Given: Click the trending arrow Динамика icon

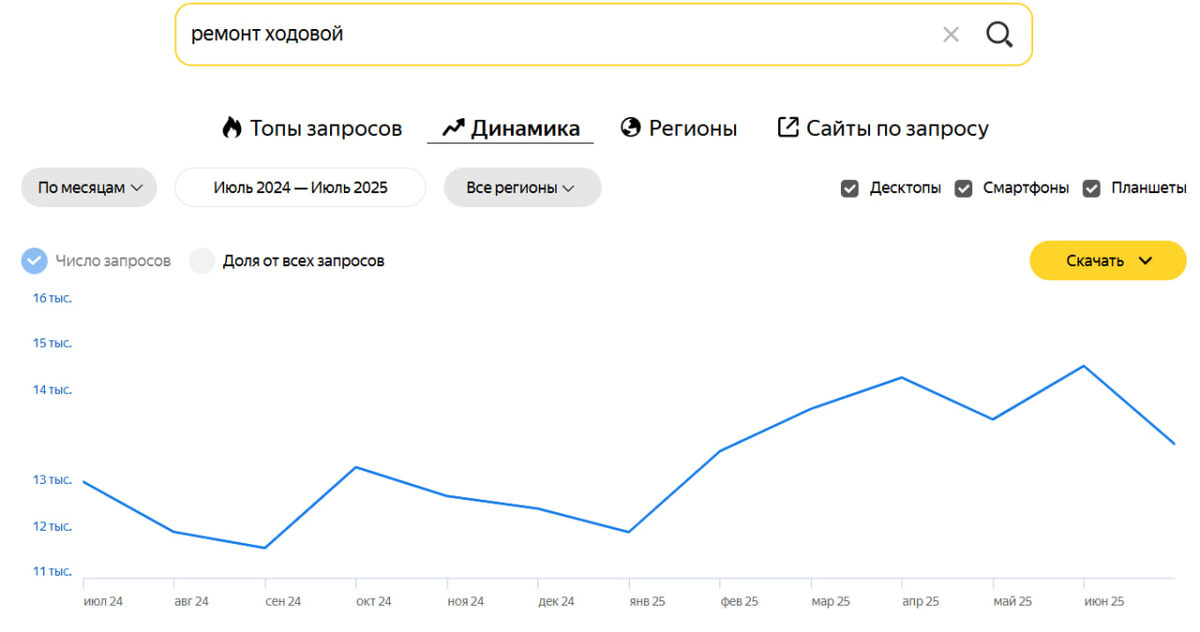Looking at the screenshot, I should (453, 128).
